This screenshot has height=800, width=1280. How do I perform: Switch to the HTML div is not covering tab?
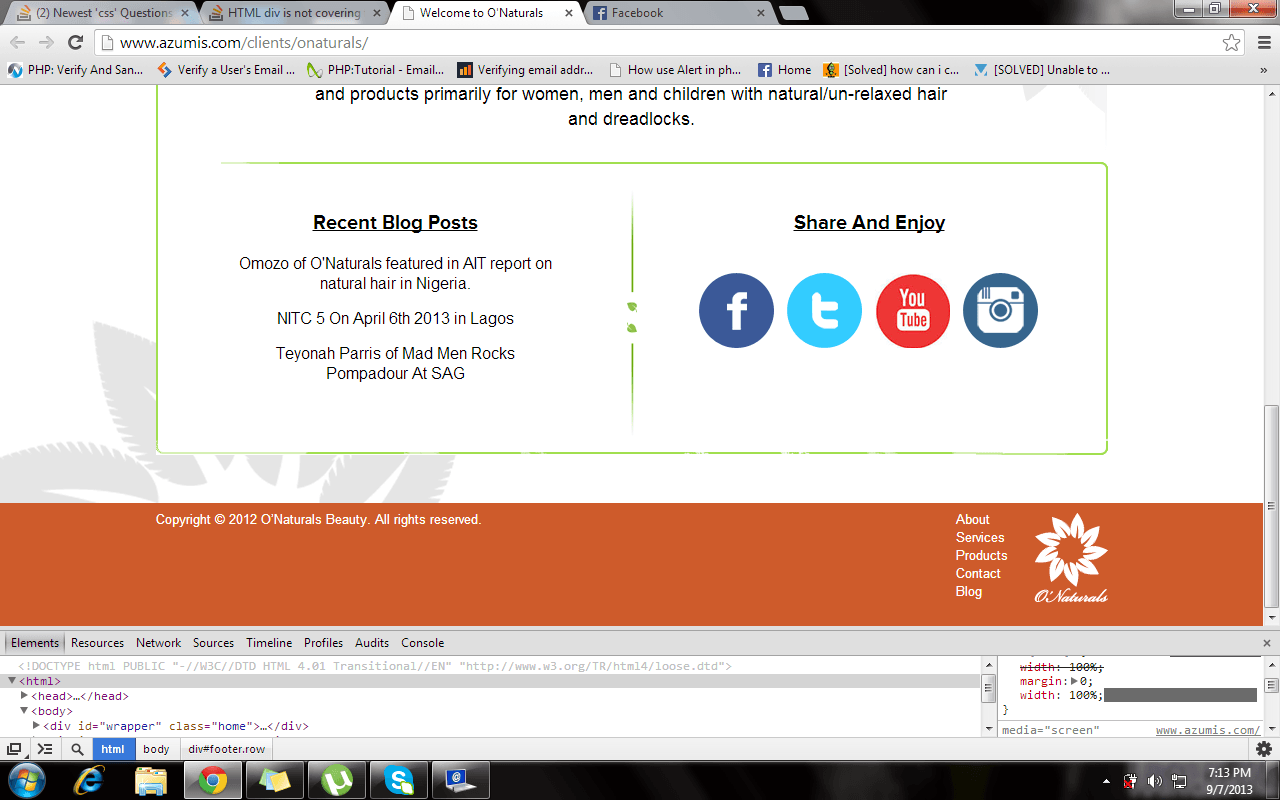[292, 13]
